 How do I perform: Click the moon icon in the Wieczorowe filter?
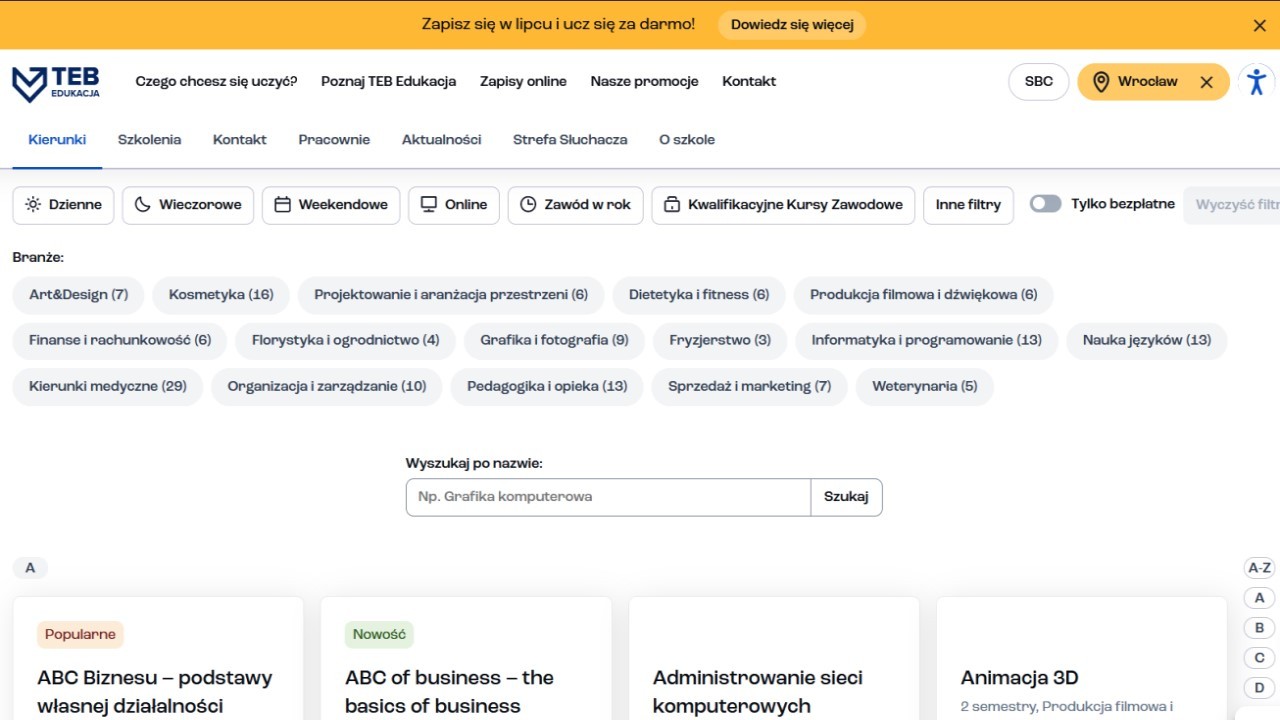tap(143, 205)
